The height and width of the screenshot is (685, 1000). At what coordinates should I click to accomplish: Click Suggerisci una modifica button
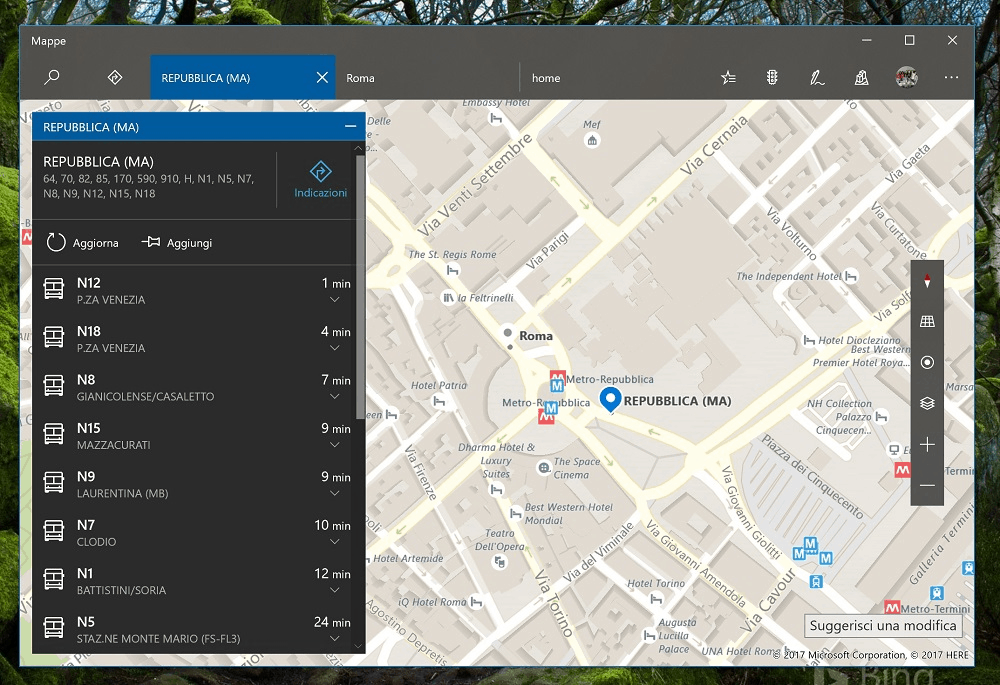[x=883, y=626]
